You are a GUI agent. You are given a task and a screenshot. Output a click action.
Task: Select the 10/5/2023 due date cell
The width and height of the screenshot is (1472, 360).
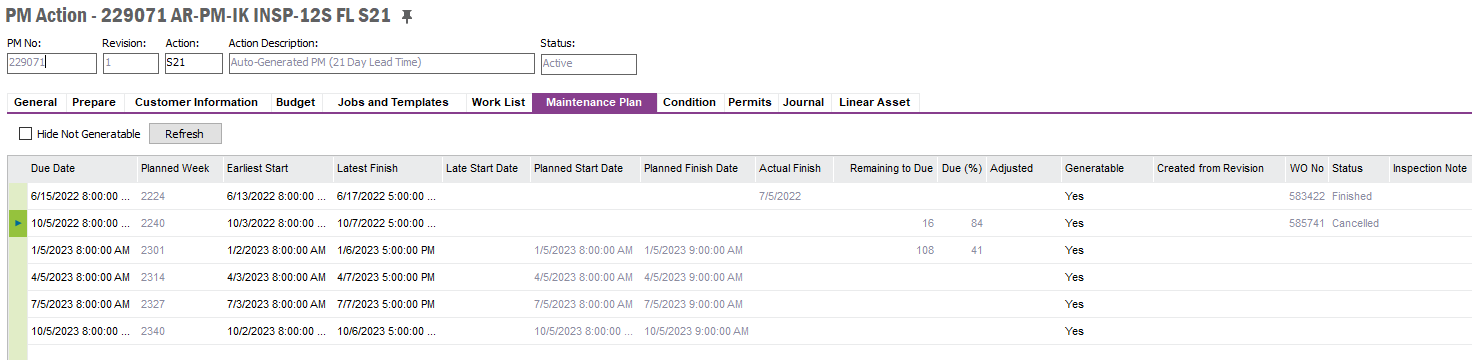(82, 331)
